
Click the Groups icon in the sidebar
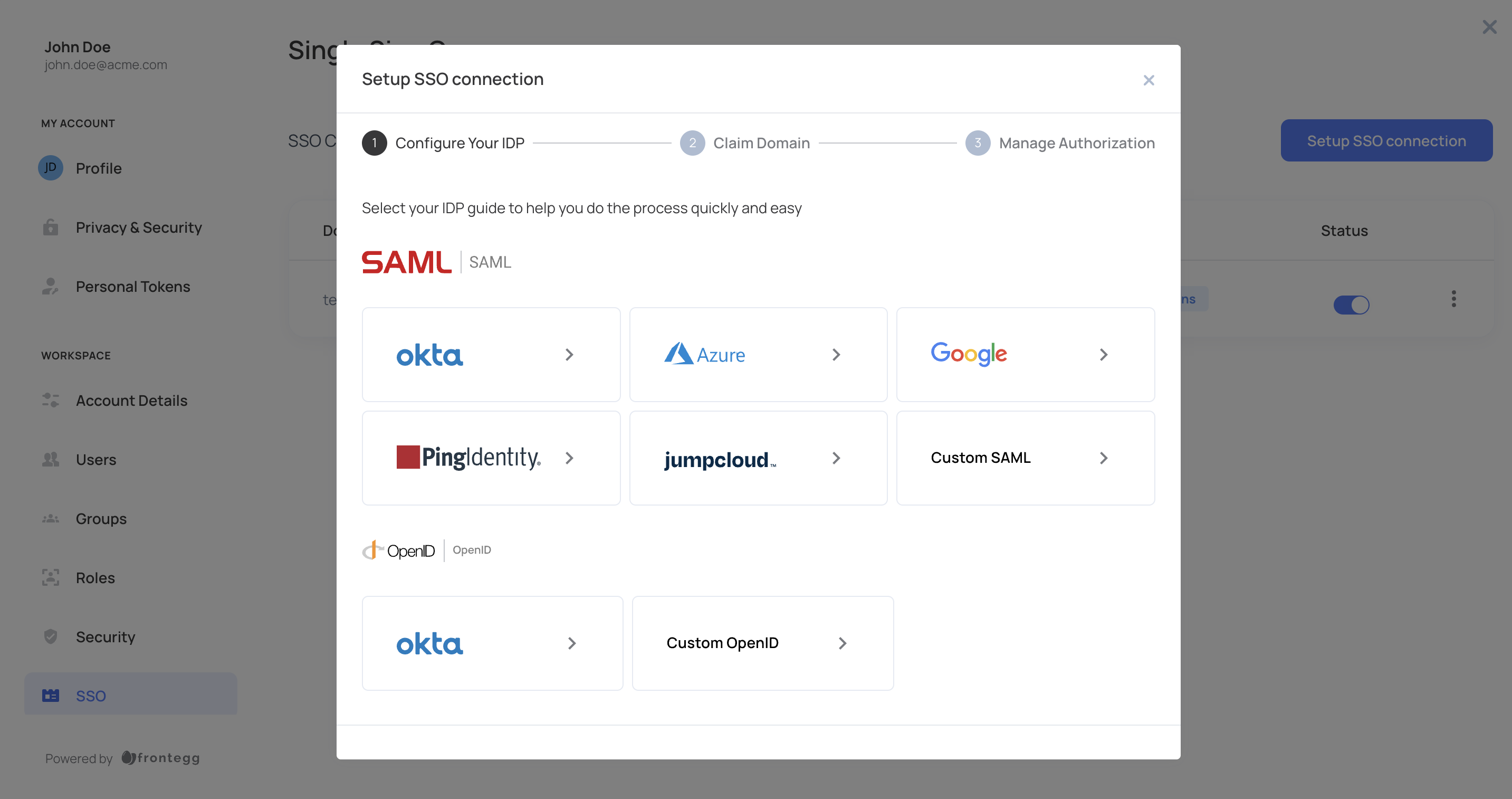click(51, 518)
